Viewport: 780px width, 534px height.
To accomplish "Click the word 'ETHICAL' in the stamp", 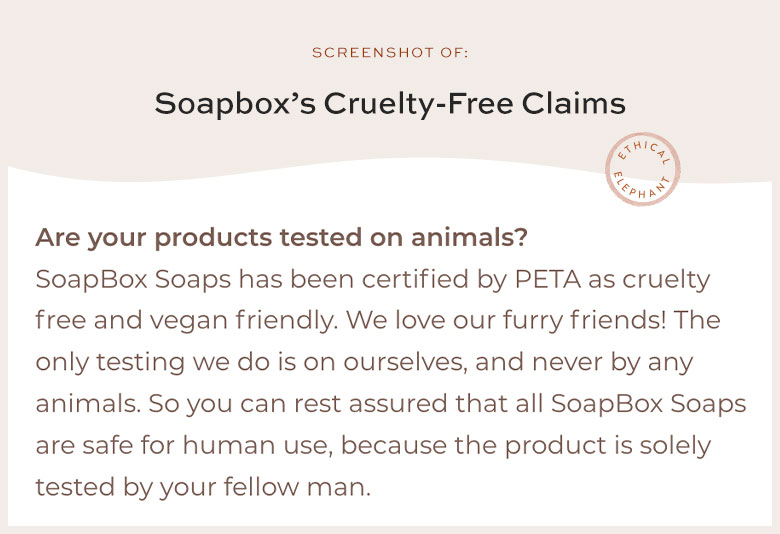I will tap(644, 151).
